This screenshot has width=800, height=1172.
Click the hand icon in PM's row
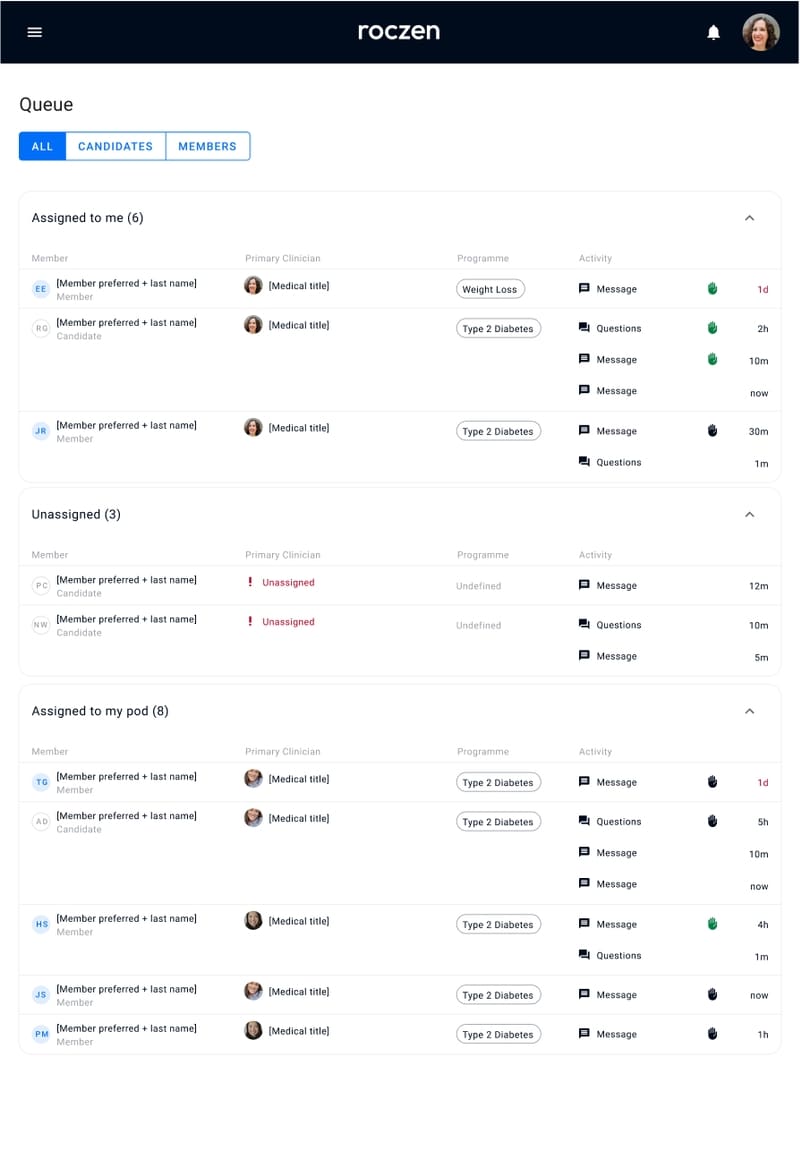pos(713,1034)
